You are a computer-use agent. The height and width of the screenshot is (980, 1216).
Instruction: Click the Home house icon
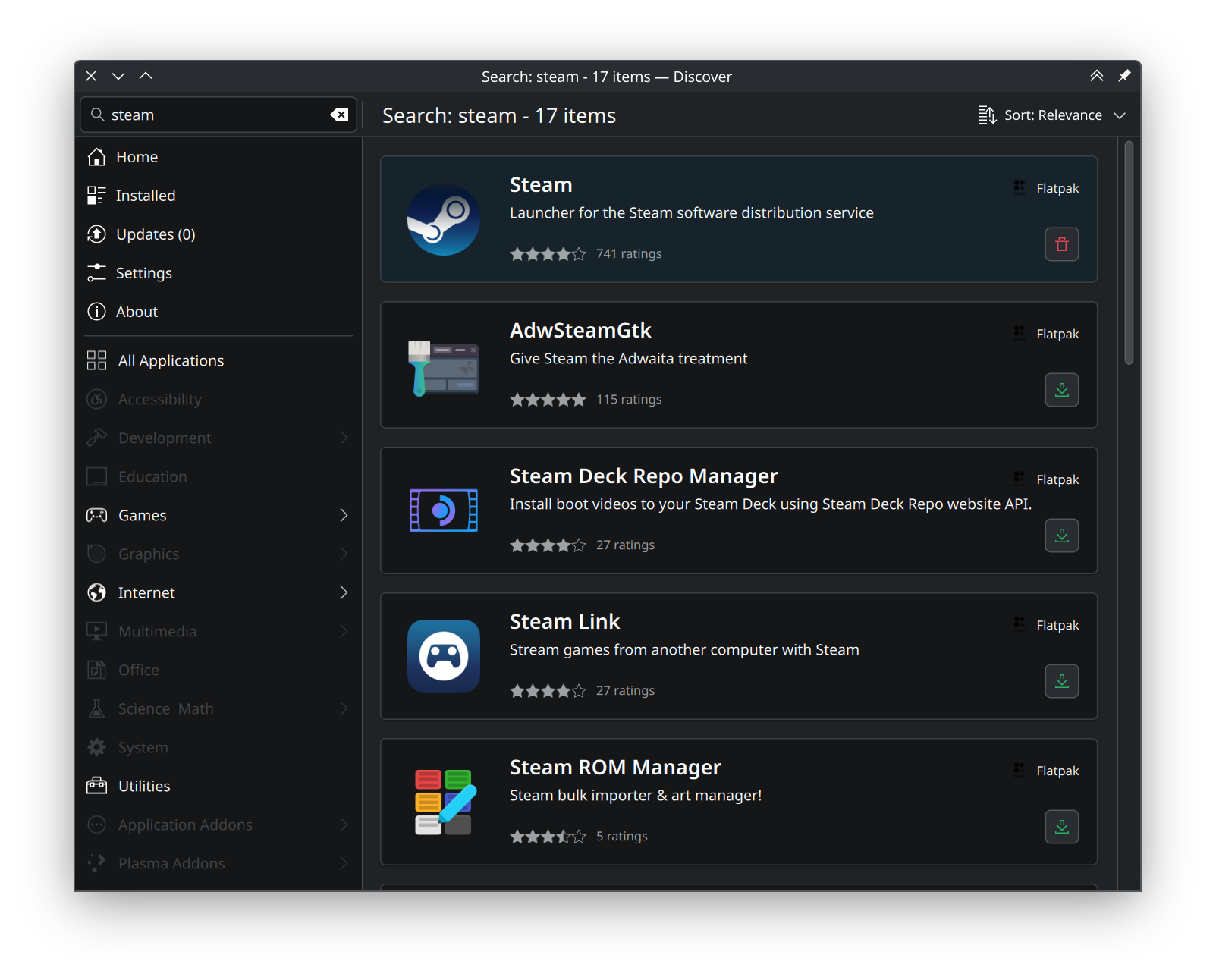pos(96,157)
